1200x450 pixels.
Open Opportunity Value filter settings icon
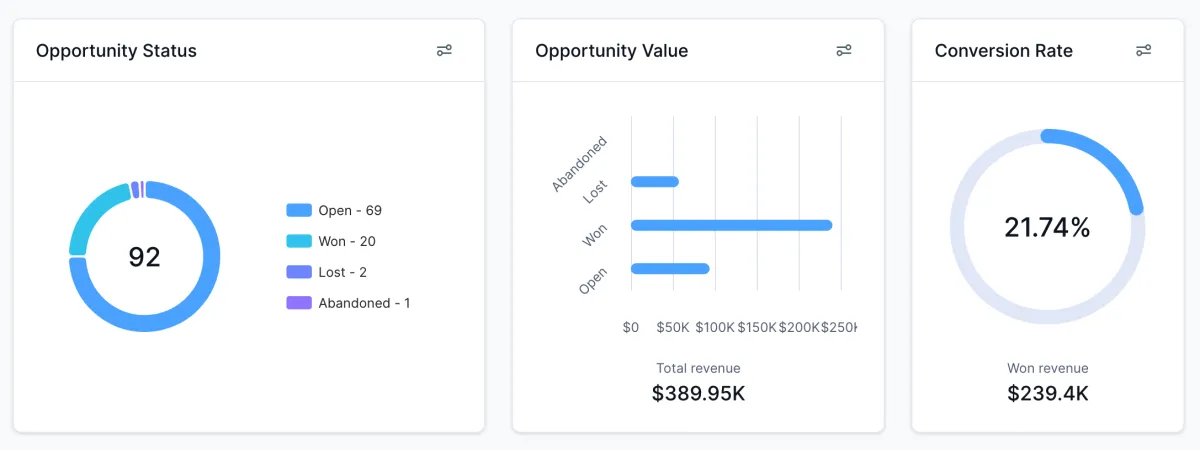pyautogui.click(x=844, y=51)
